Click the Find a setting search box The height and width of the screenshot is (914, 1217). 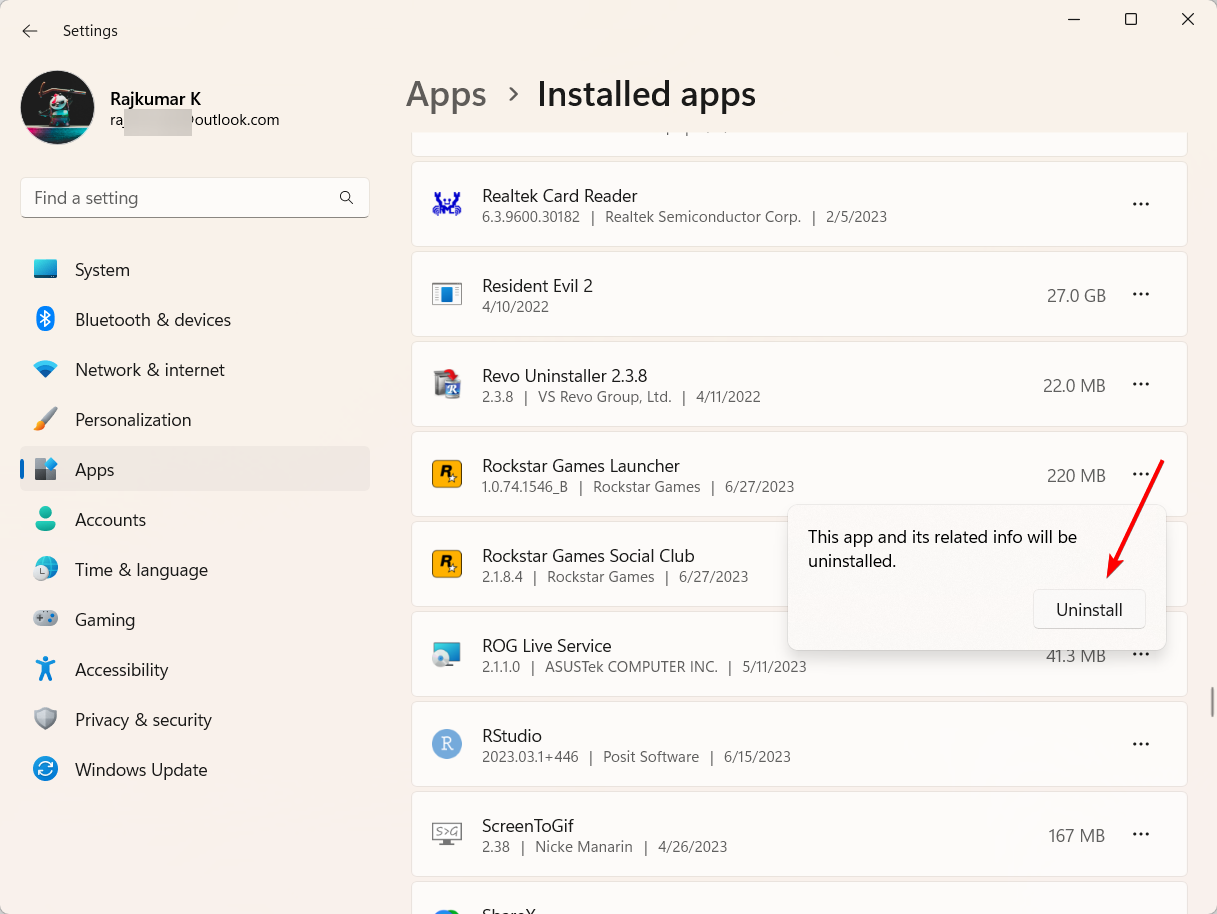(195, 198)
